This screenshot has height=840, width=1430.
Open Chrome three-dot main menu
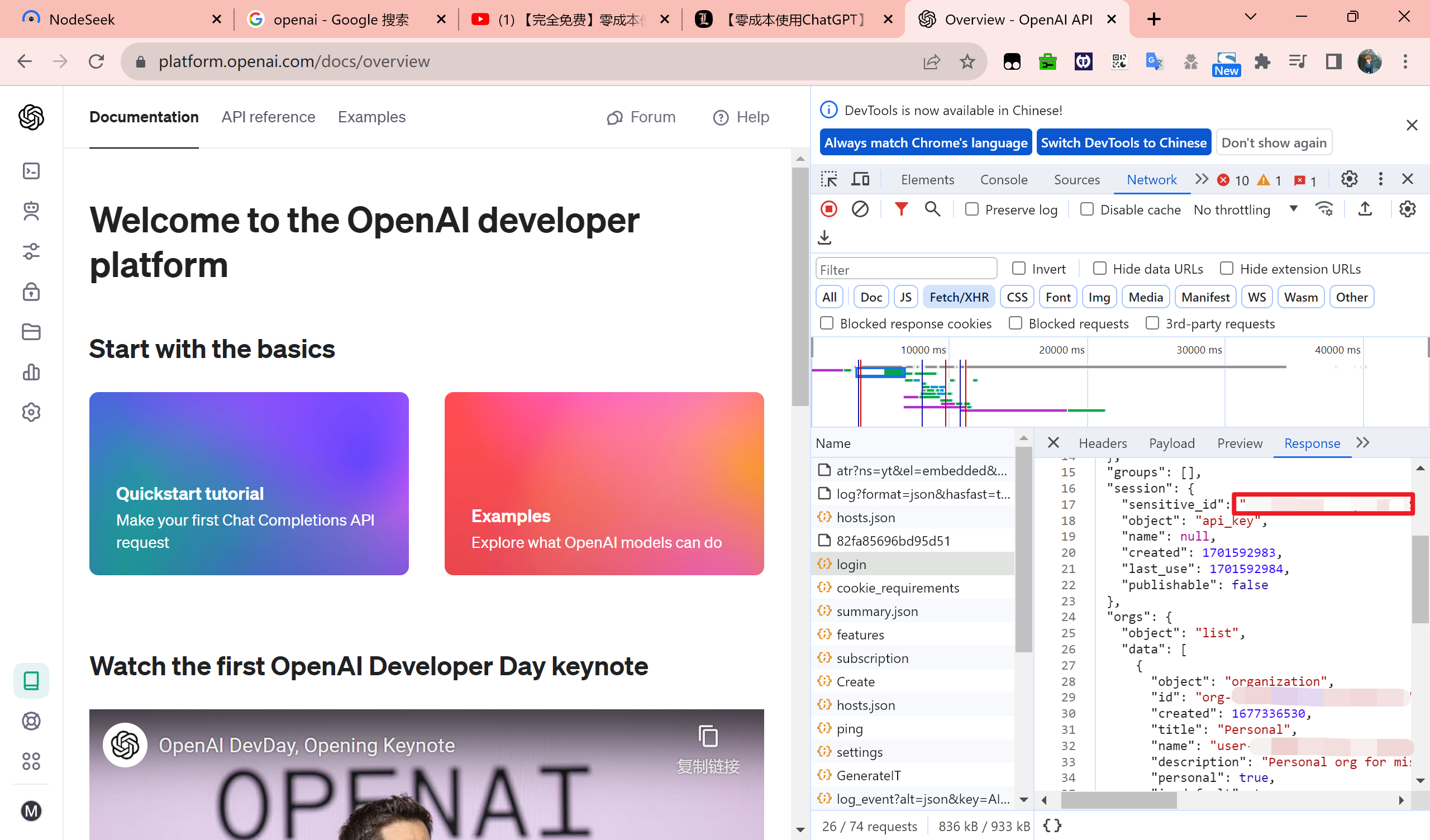tap(1405, 61)
